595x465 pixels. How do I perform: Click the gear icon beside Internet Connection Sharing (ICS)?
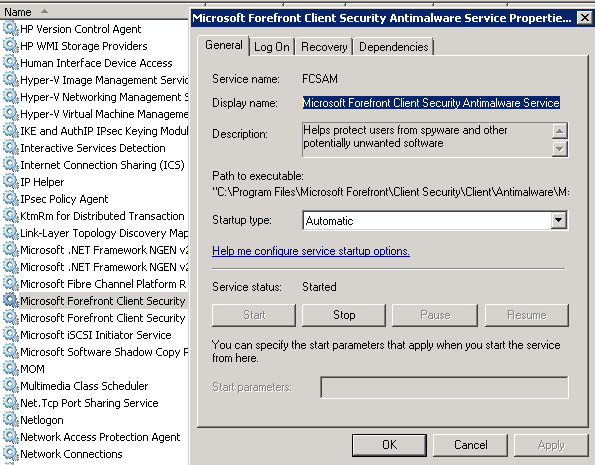click(x=10, y=165)
